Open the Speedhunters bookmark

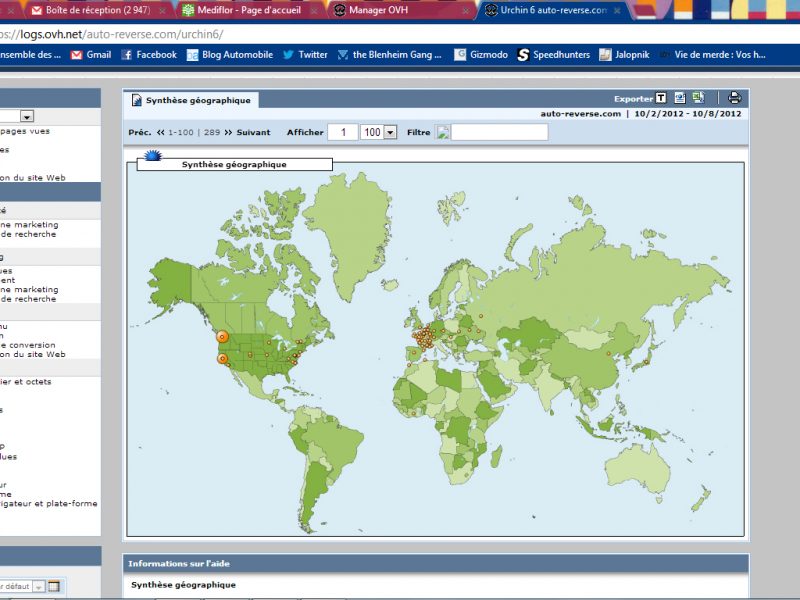pyautogui.click(x=553, y=55)
